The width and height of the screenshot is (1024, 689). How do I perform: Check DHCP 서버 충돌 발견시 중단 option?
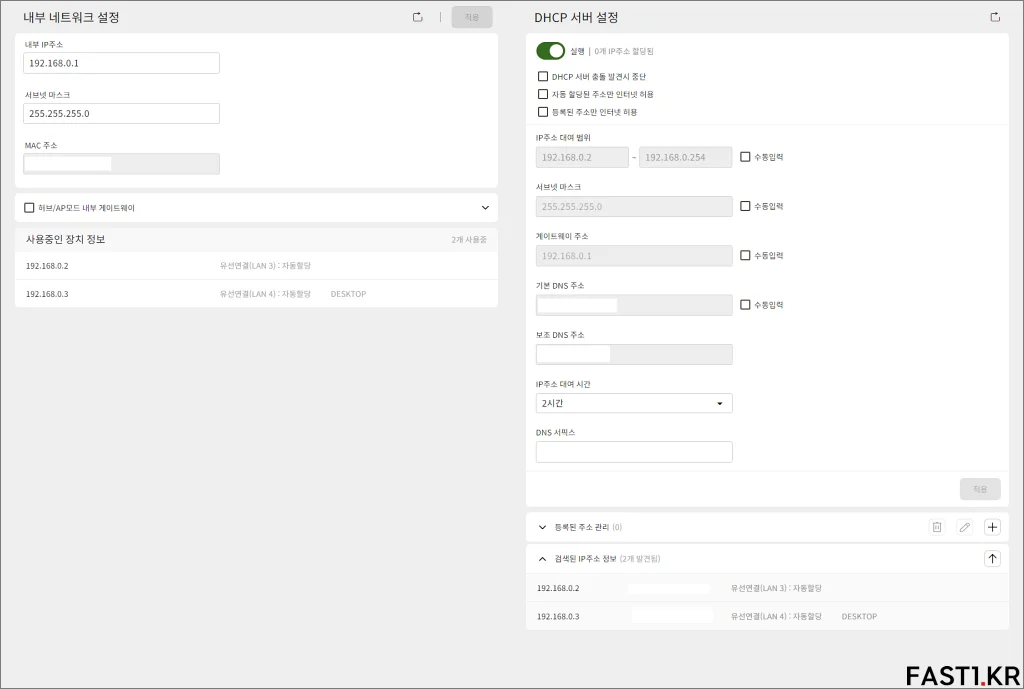[543, 76]
